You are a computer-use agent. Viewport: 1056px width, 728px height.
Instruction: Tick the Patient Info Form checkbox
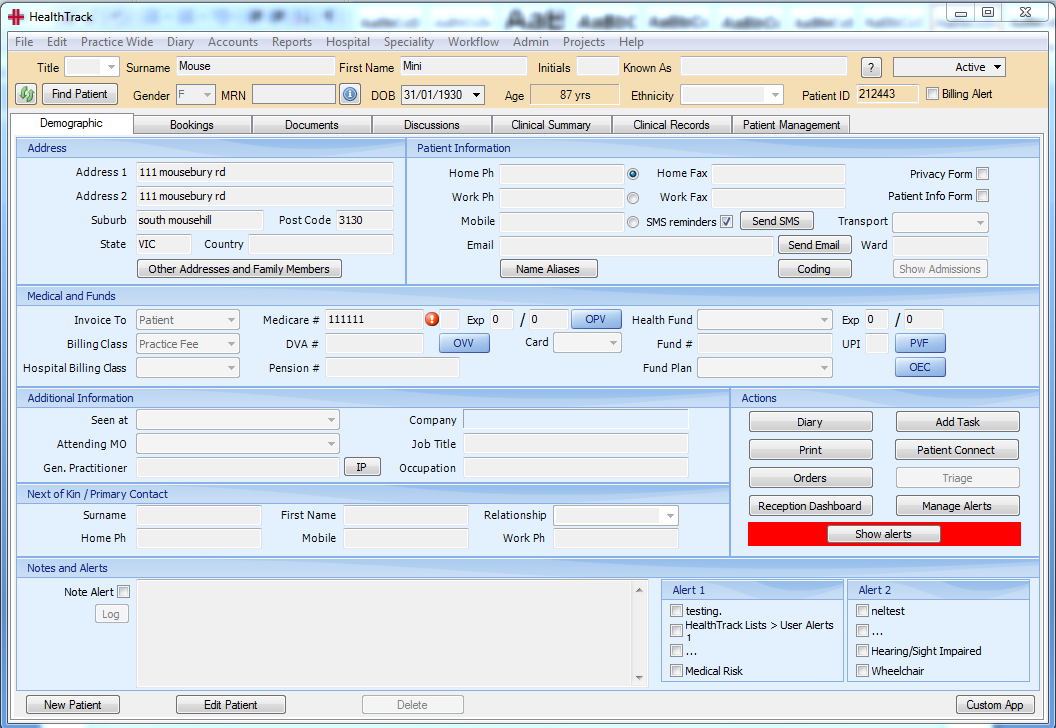click(983, 196)
